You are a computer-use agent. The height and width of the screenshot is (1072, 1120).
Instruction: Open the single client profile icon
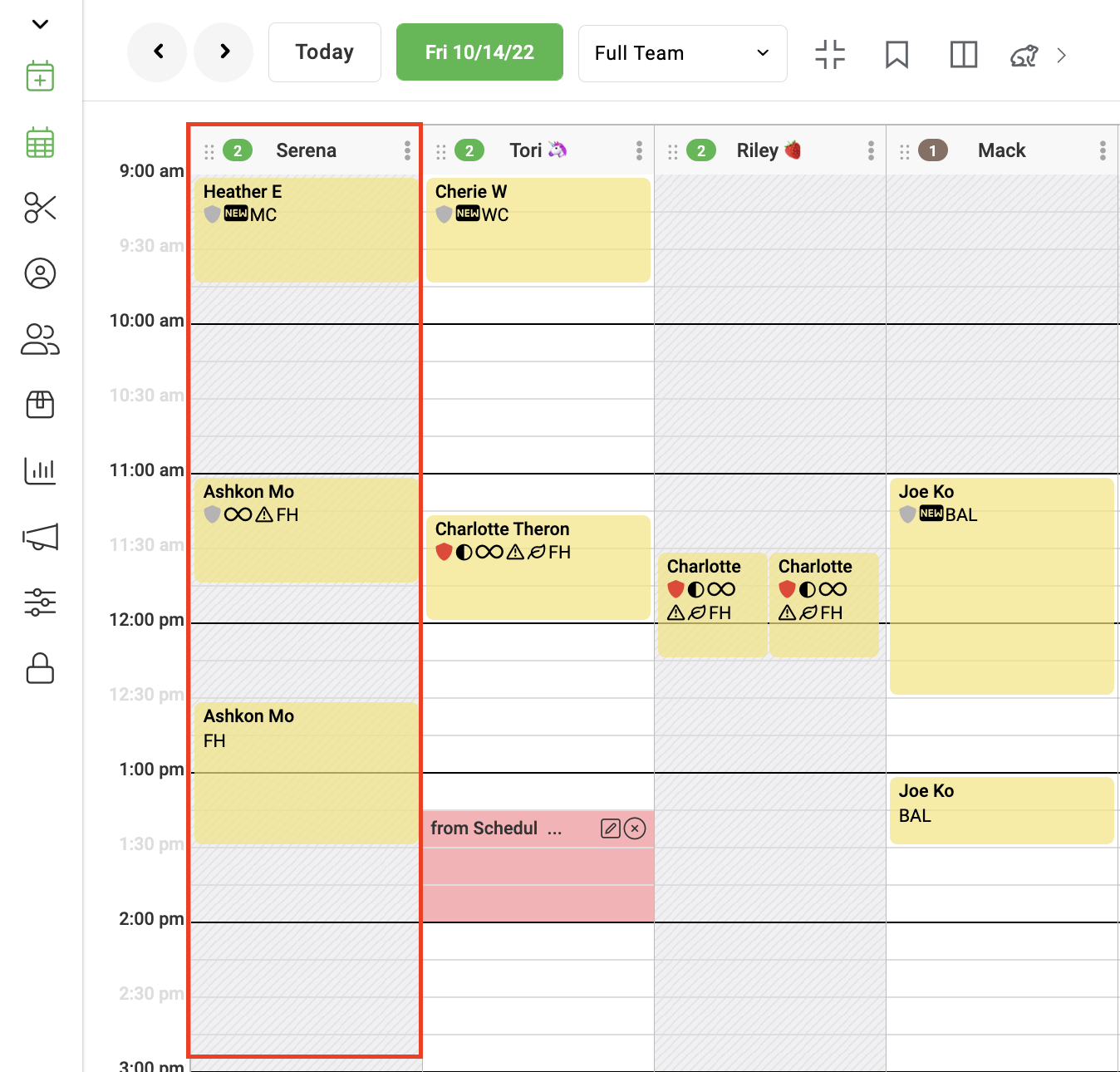click(x=40, y=273)
